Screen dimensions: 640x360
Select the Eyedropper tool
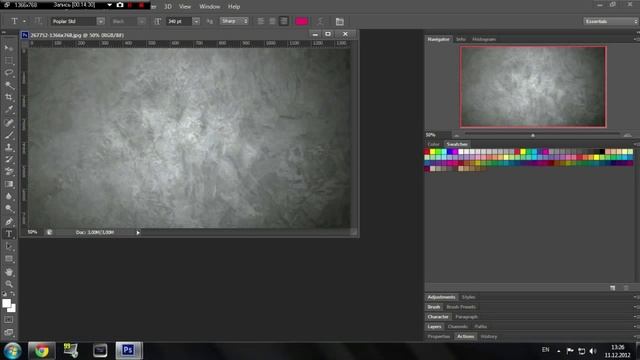(9, 110)
